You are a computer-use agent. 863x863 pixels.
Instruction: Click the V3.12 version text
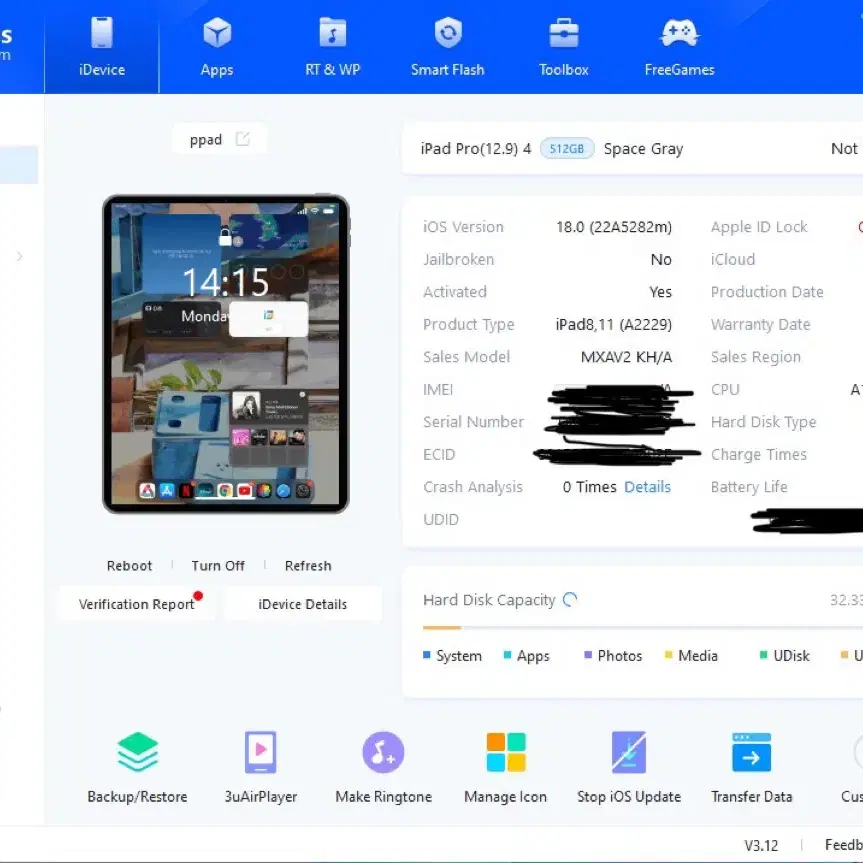761,845
